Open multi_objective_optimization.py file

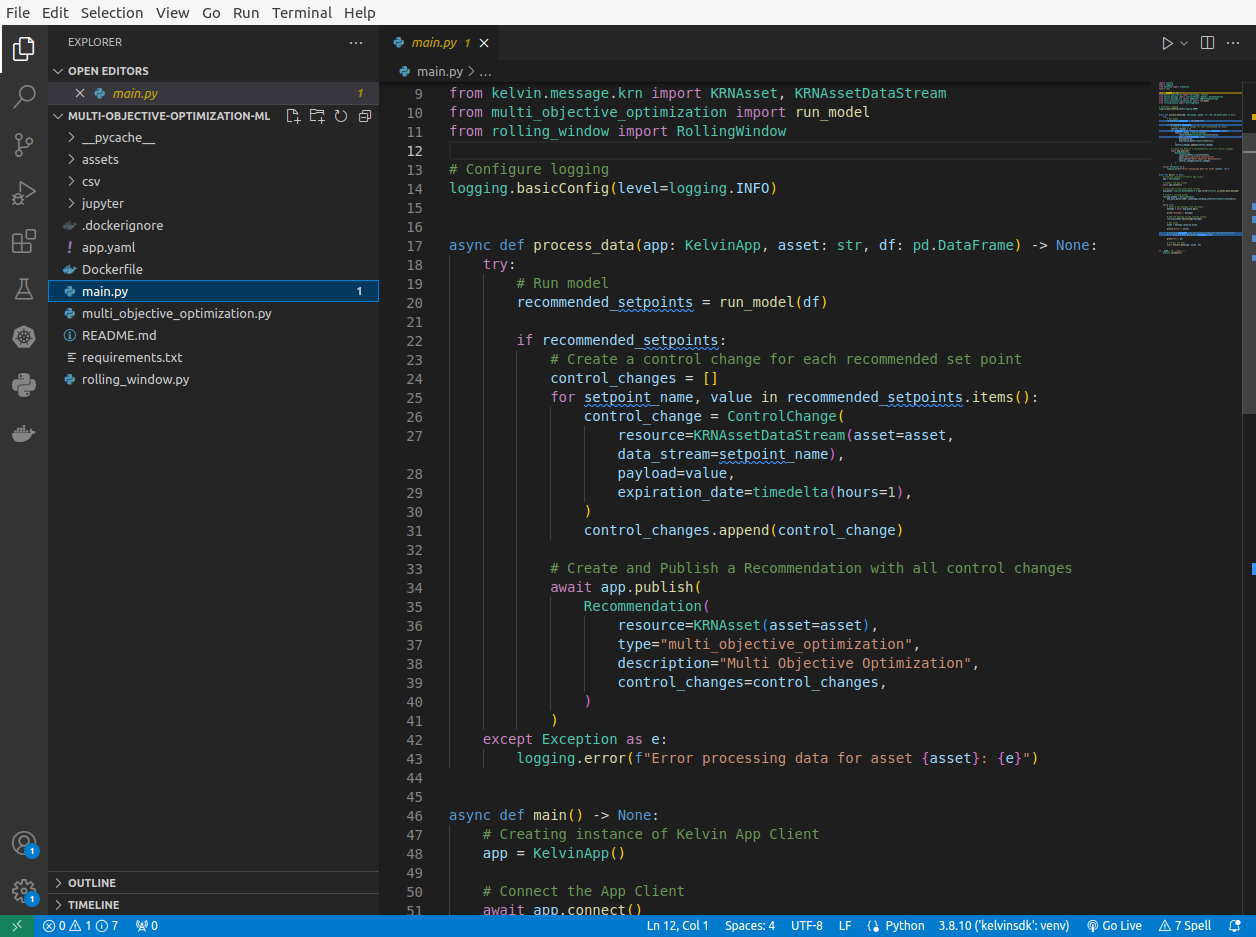point(176,314)
